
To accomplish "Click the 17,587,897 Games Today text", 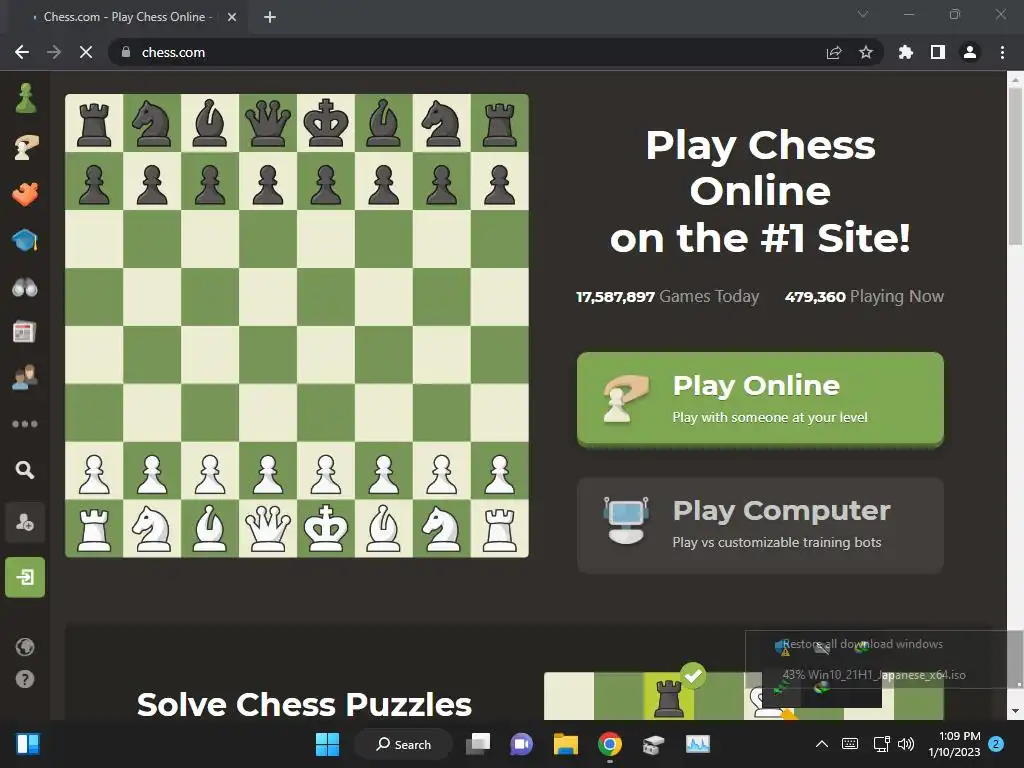I will tap(667, 296).
